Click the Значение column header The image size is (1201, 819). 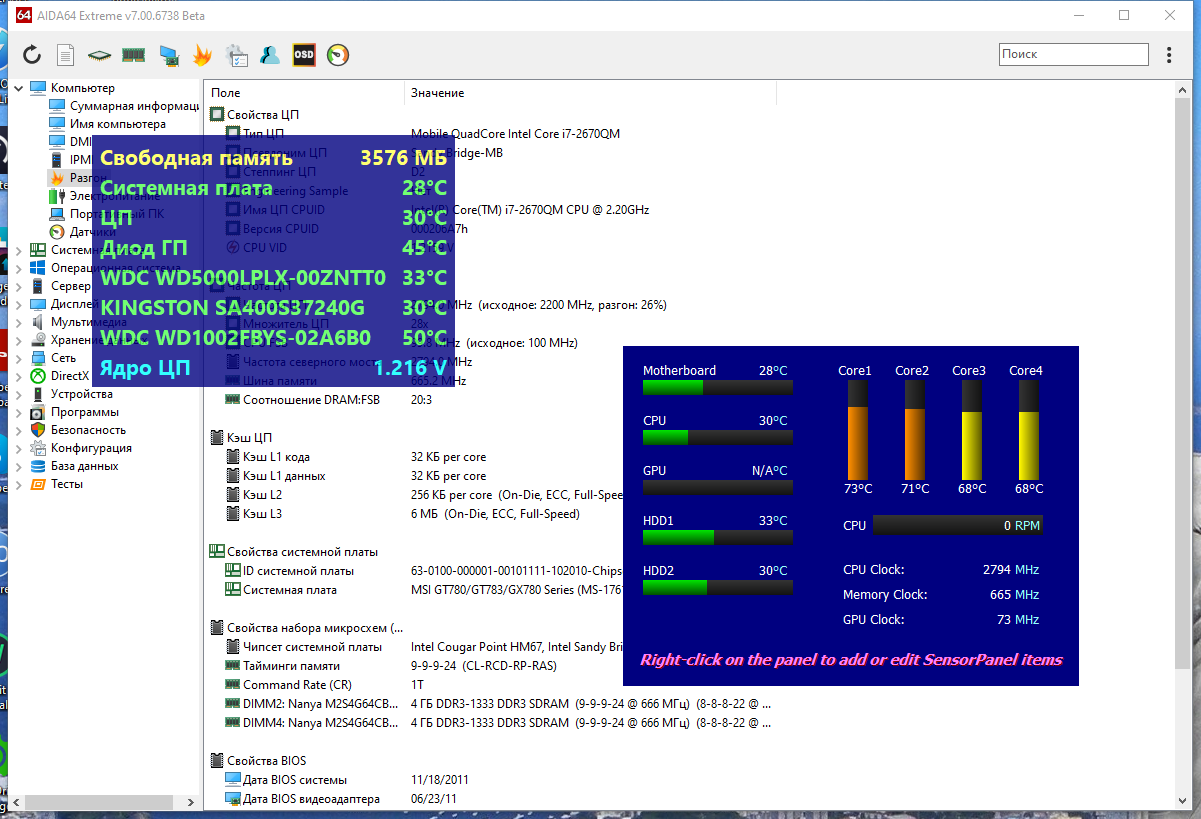590,93
